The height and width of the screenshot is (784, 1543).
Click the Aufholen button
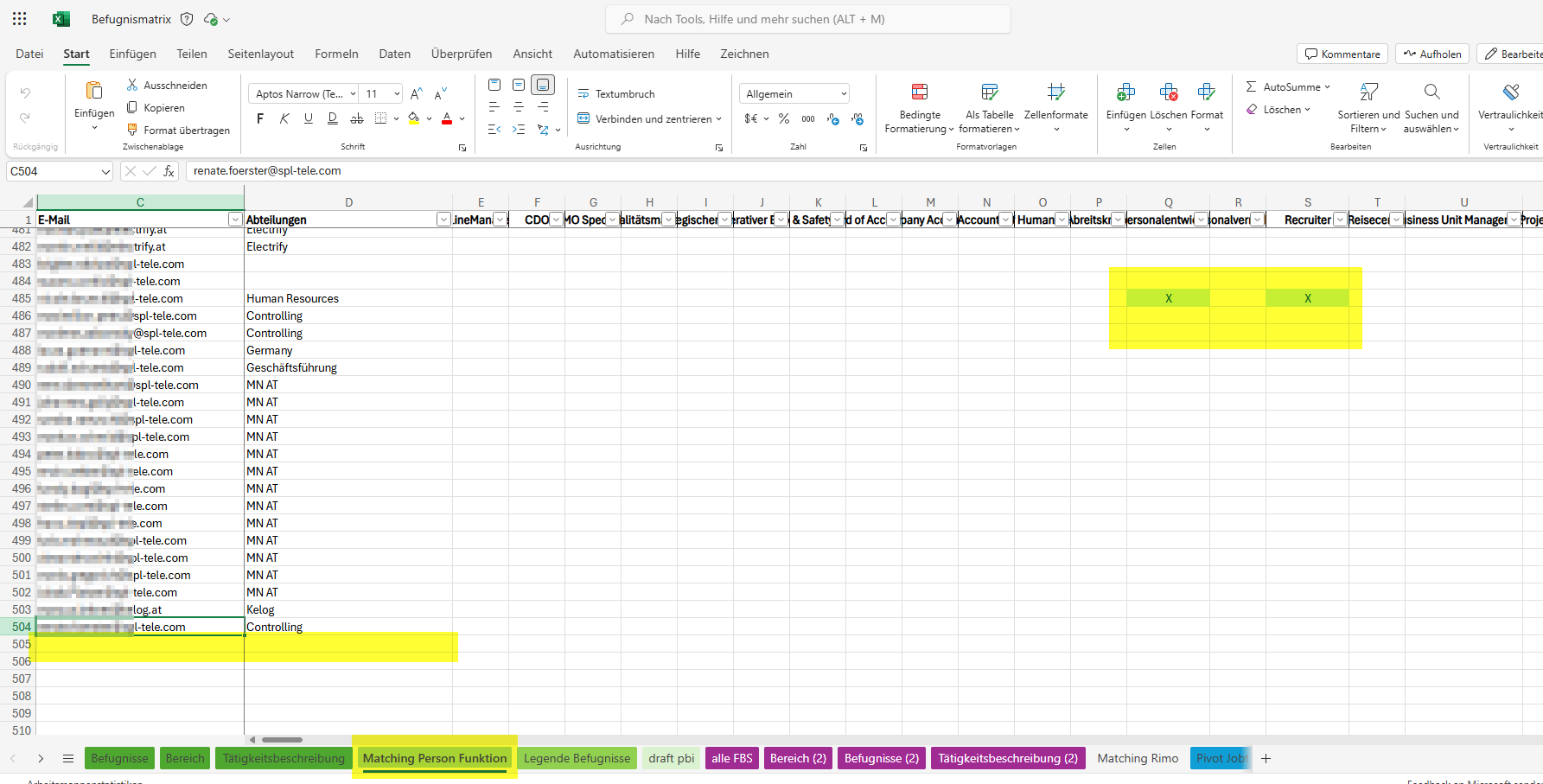(1432, 54)
